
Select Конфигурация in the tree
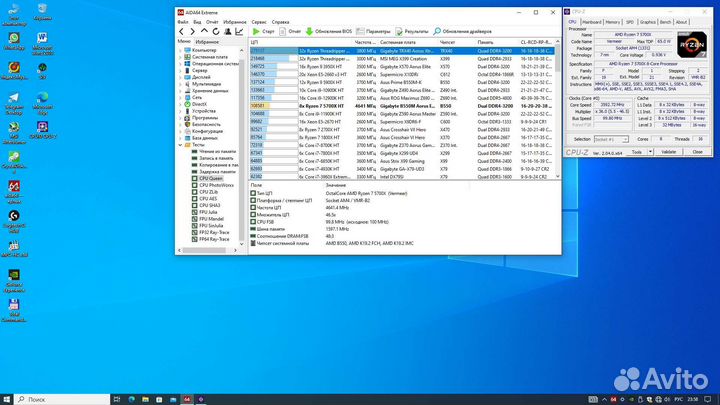click(208, 131)
